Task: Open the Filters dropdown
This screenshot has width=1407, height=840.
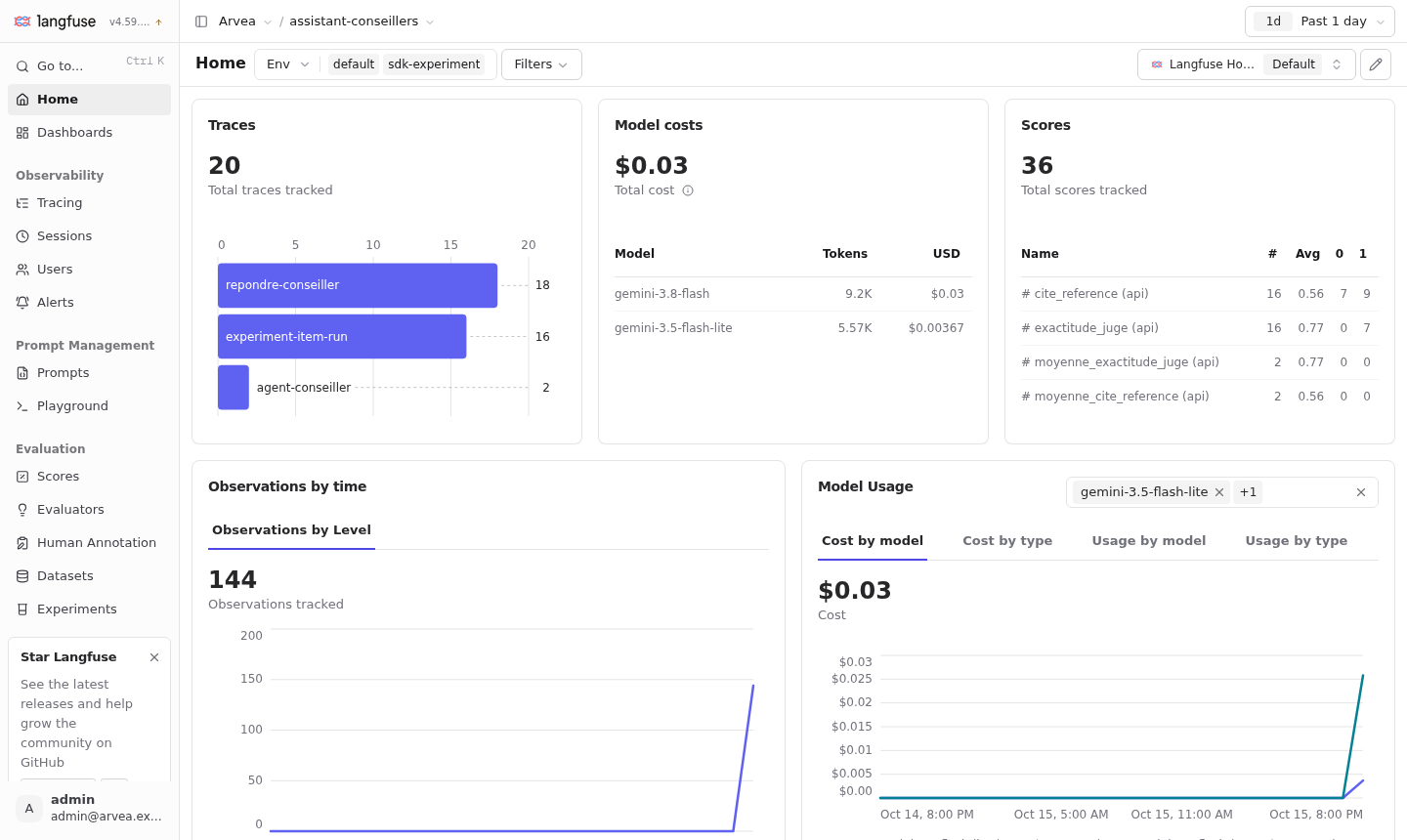Action: click(541, 64)
